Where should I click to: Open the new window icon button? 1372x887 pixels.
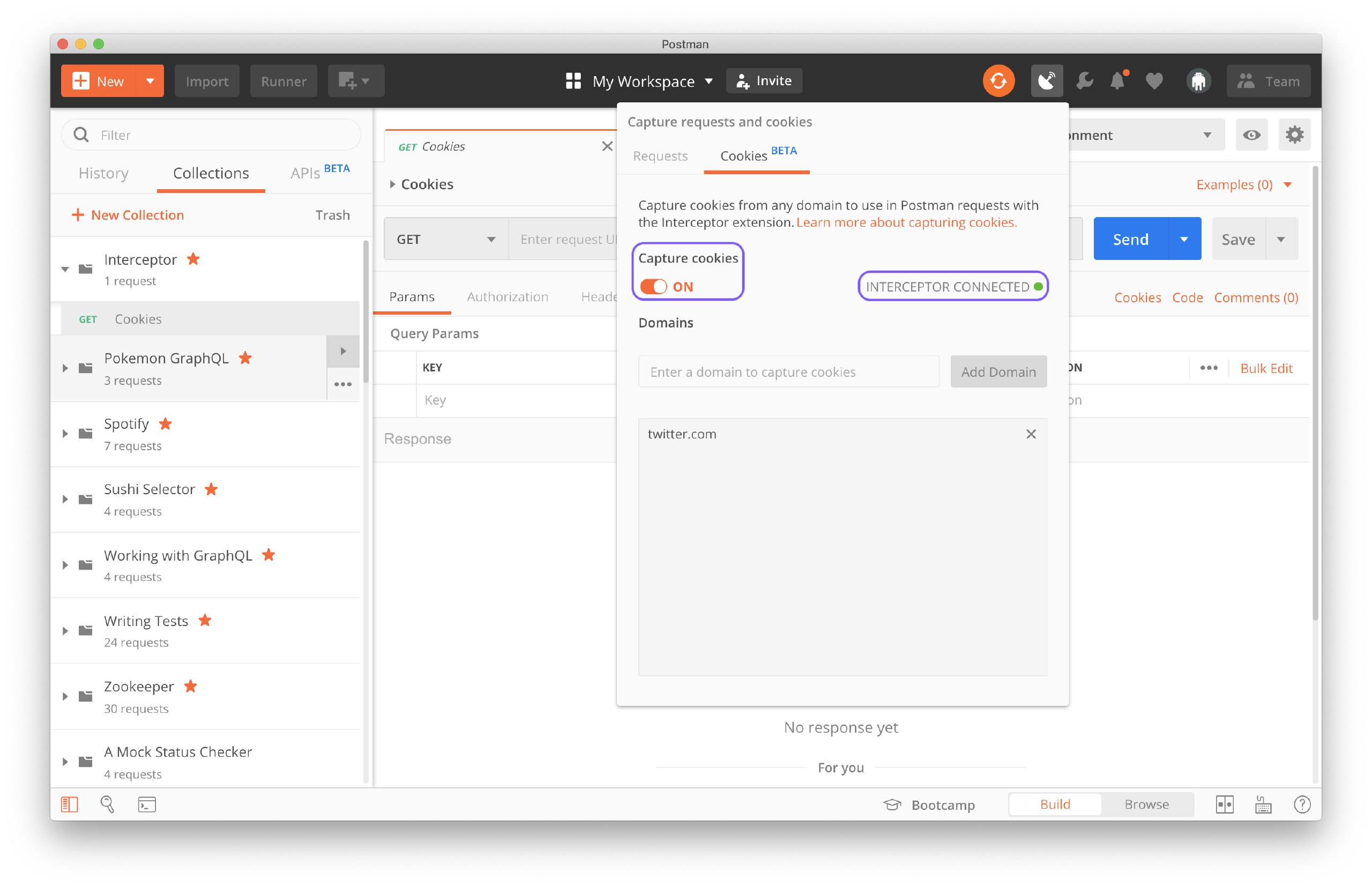355,80
